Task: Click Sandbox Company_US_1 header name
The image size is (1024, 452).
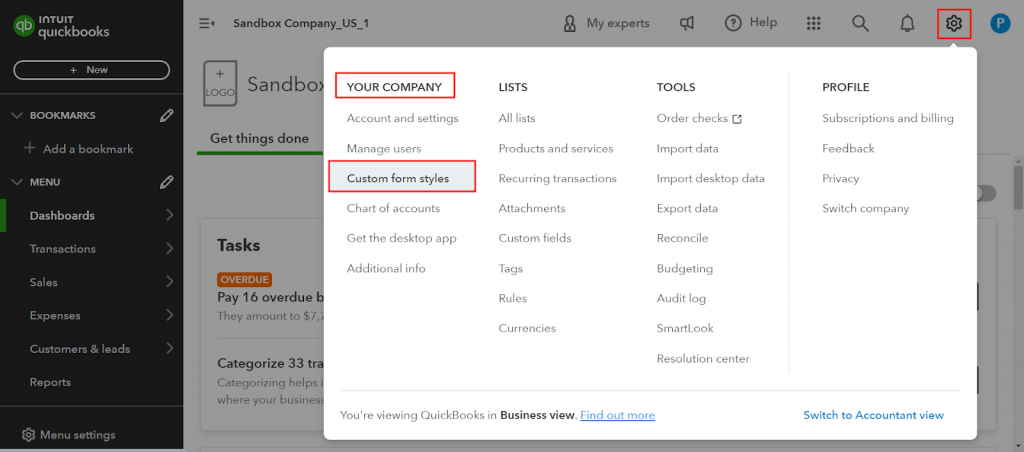Action: pyautogui.click(x=301, y=24)
